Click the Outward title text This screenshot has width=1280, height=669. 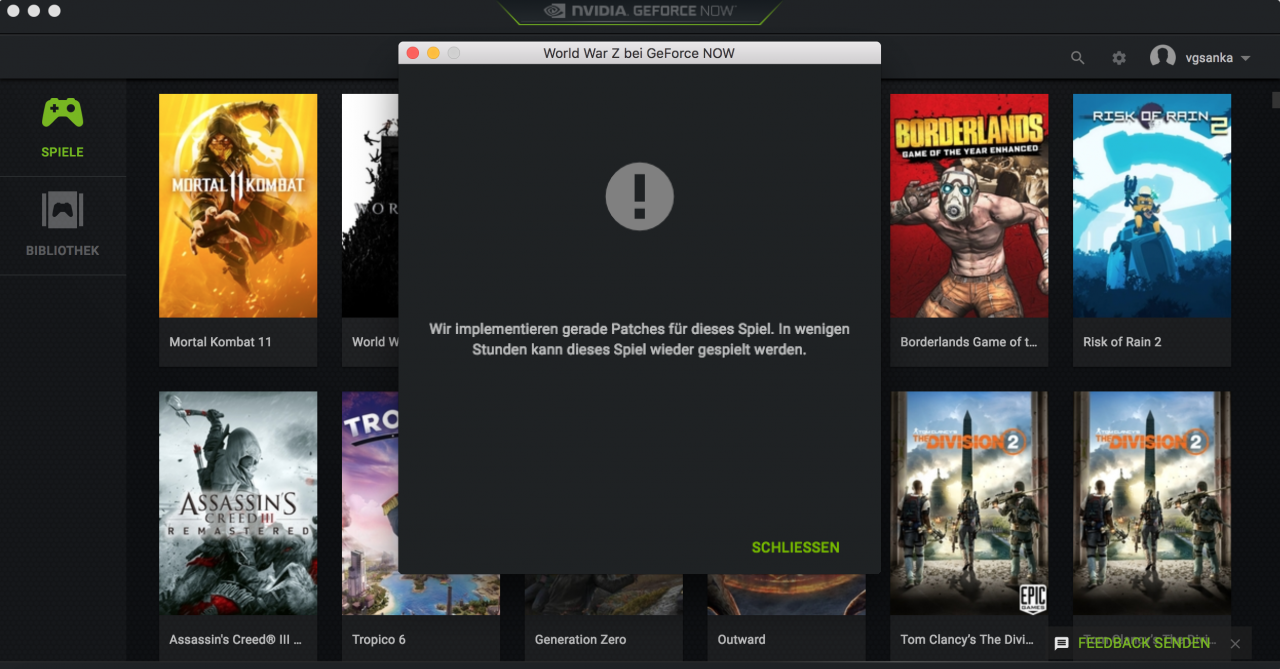pos(741,640)
